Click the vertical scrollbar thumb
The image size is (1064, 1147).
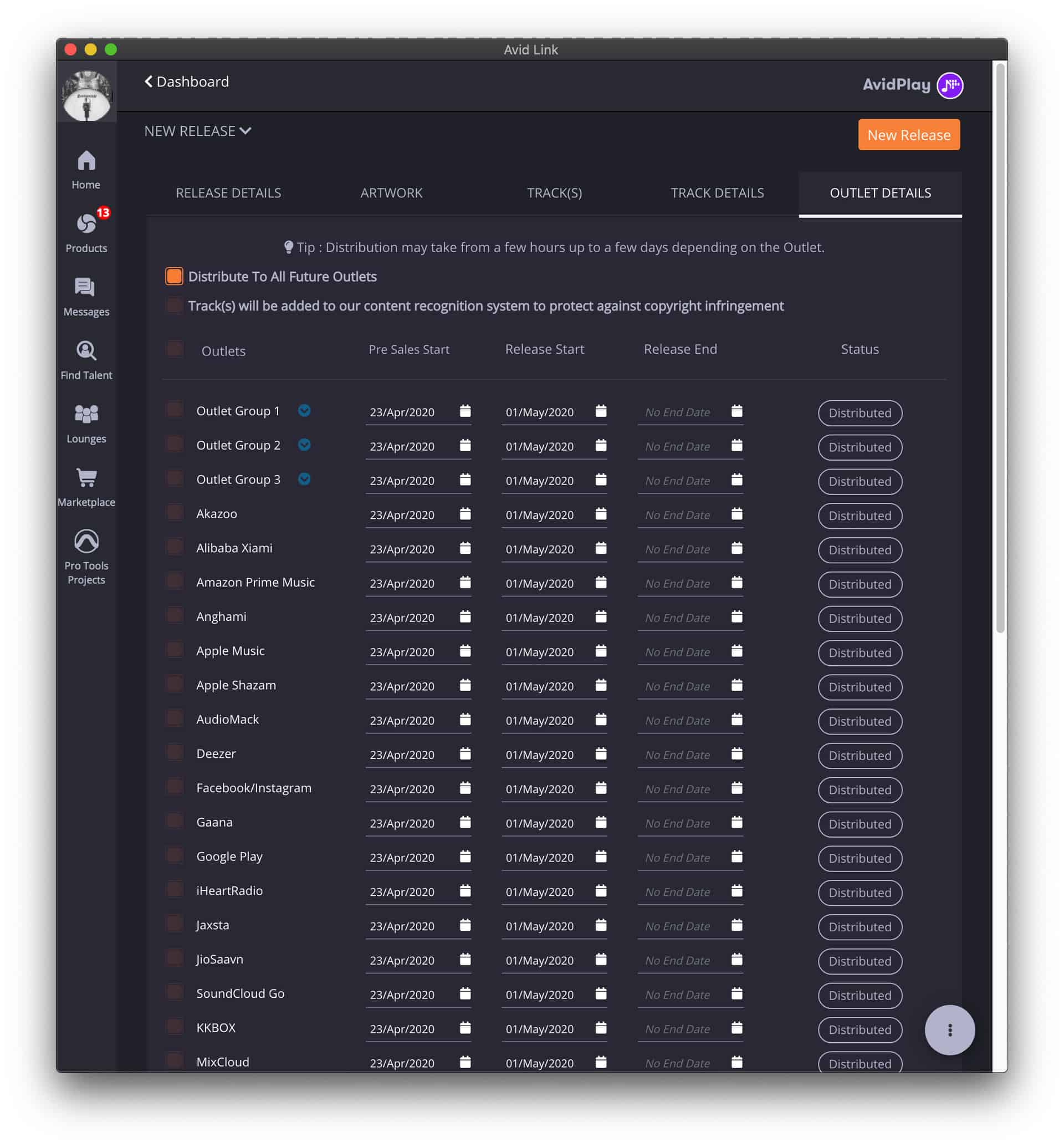tap(1001, 349)
